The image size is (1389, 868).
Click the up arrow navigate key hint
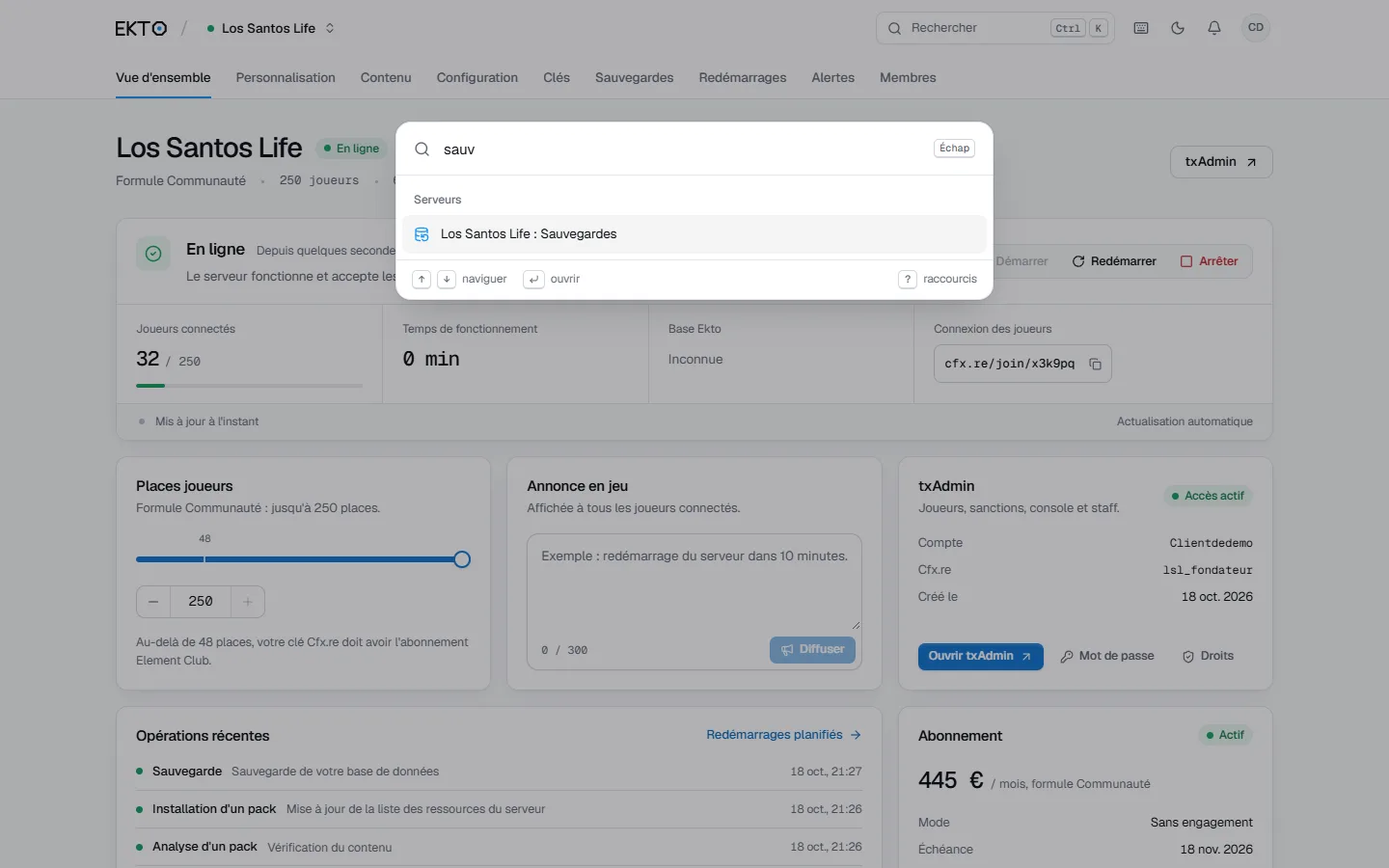[x=422, y=279]
